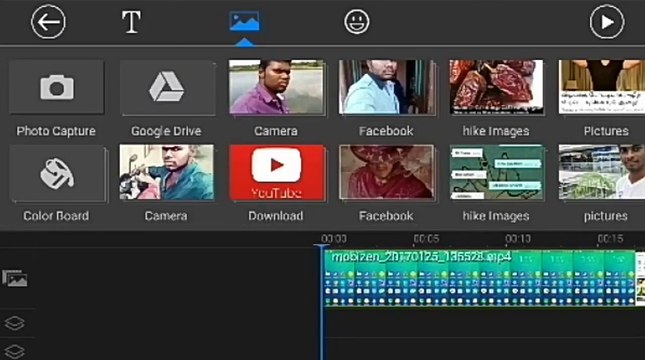Play the video preview
The image size is (645, 360).
click(x=607, y=22)
